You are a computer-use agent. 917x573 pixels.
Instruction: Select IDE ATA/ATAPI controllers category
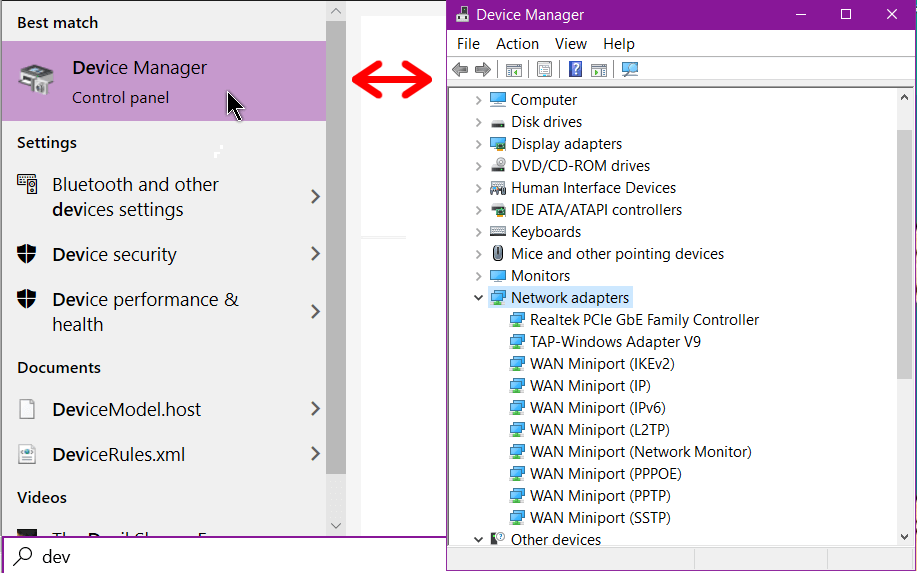596,210
